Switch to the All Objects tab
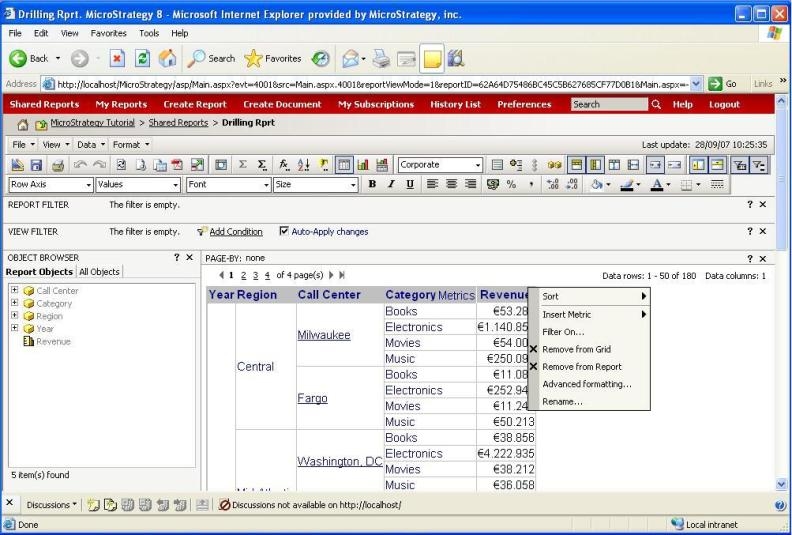This screenshot has width=792, height=535. point(99,272)
